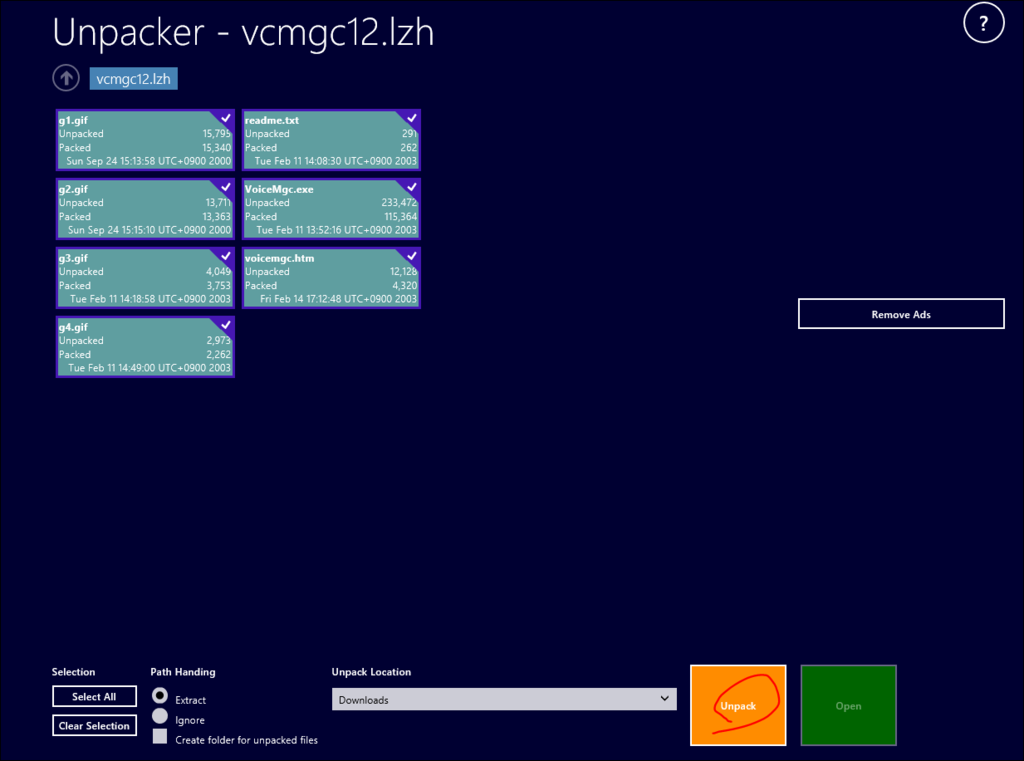Viewport: 1024px width, 761px height.
Task: Toggle the checkmark on VoiceMgc.exe tile
Action: [x=411, y=187]
